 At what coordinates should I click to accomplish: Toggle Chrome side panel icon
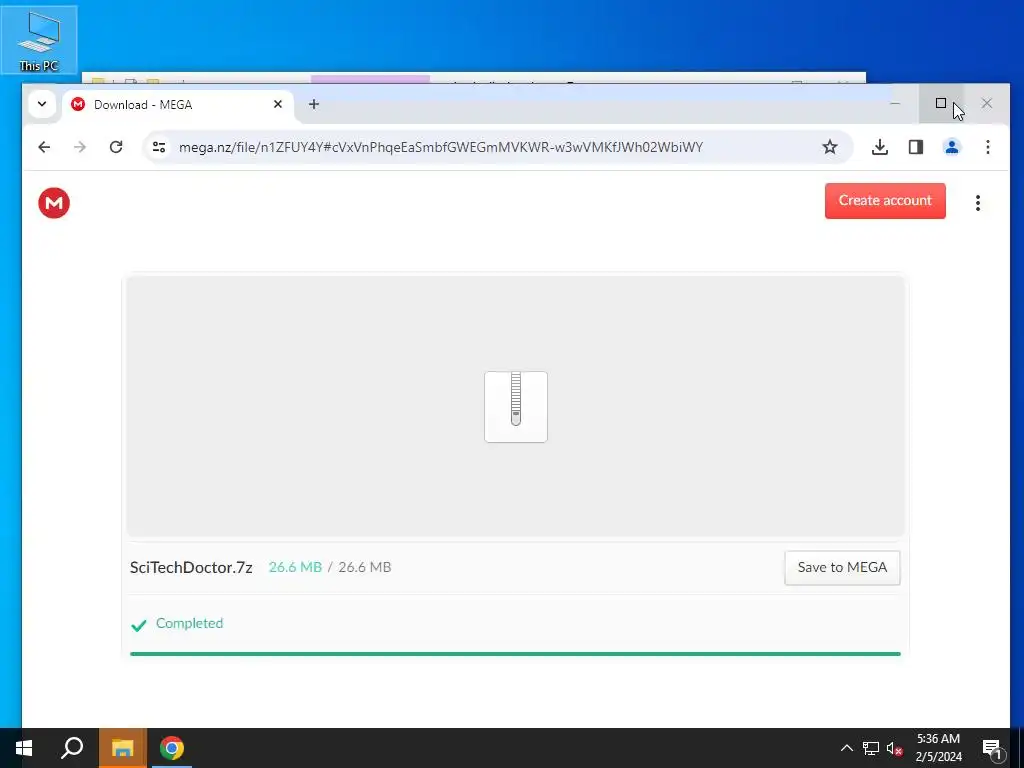[x=916, y=147]
